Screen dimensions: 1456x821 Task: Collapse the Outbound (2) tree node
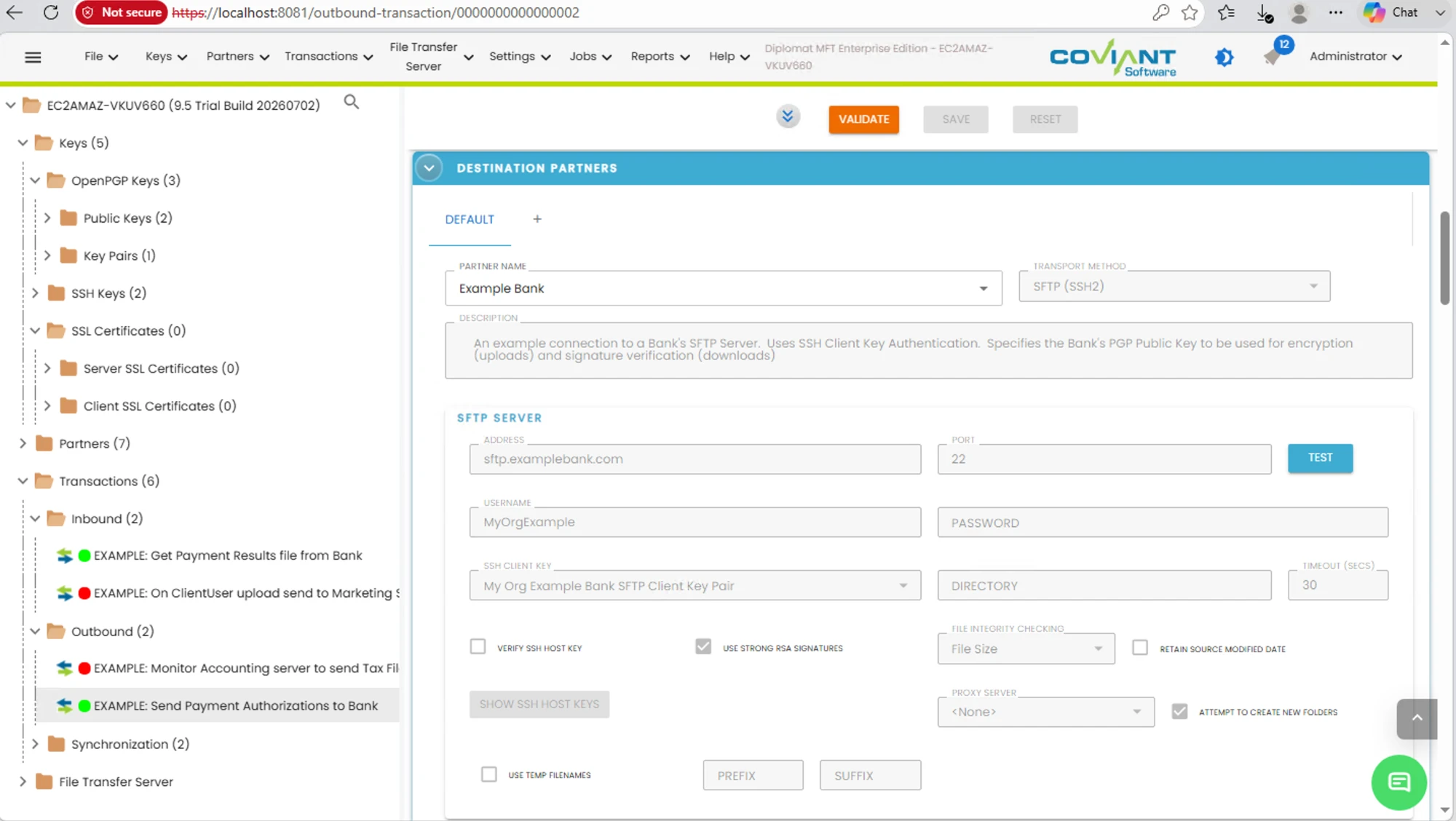click(35, 631)
